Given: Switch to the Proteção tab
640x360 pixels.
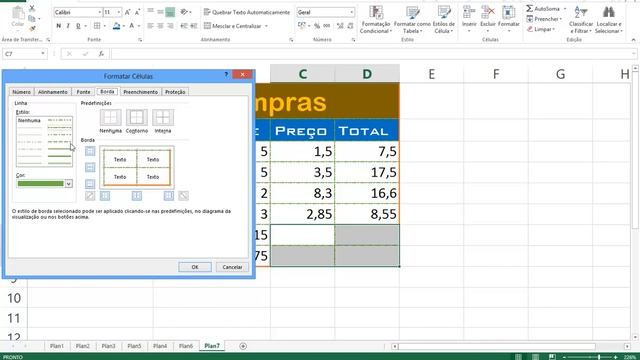Looking at the screenshot, I should (x=175, y=92).
